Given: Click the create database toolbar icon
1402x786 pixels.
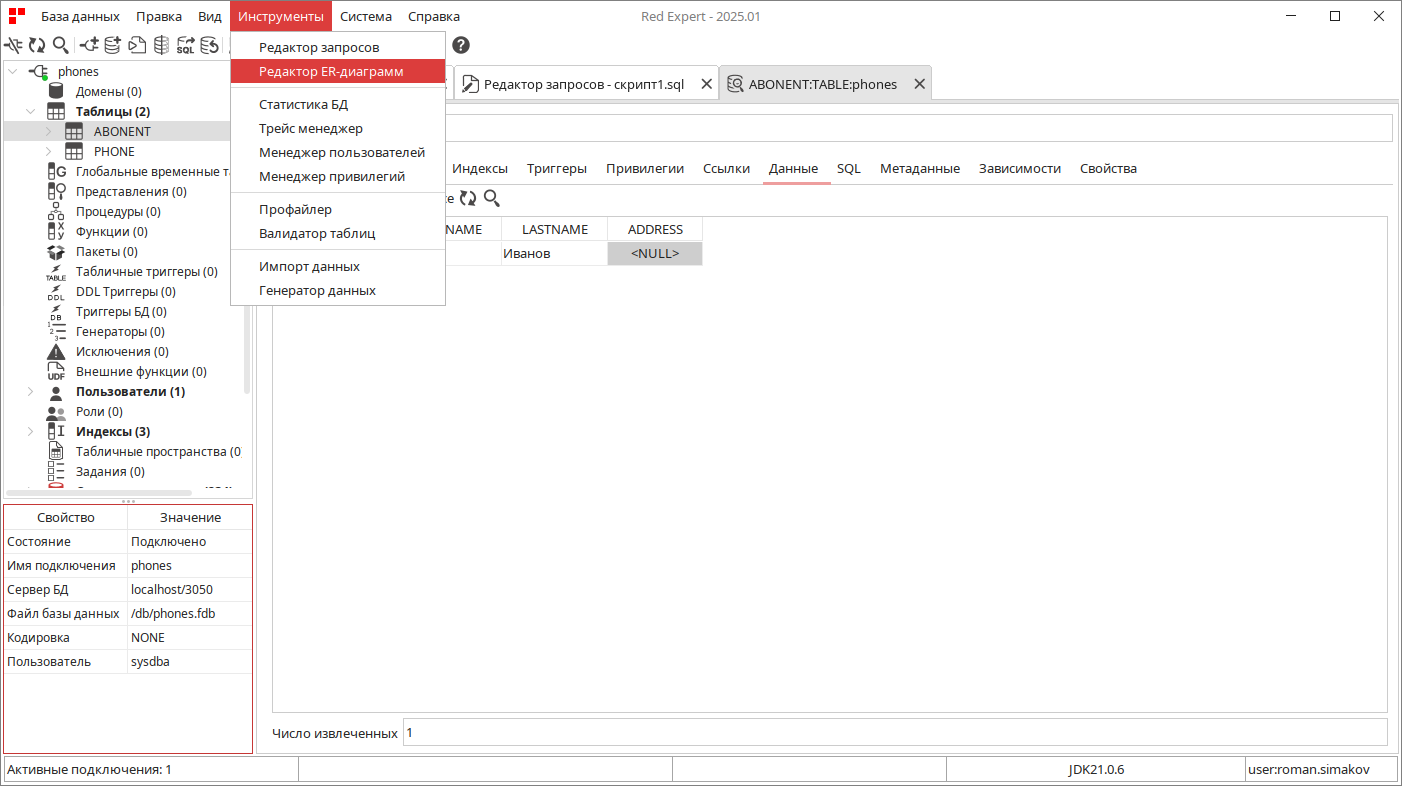Looking at the screenshot, I should (x=113, y=45).
